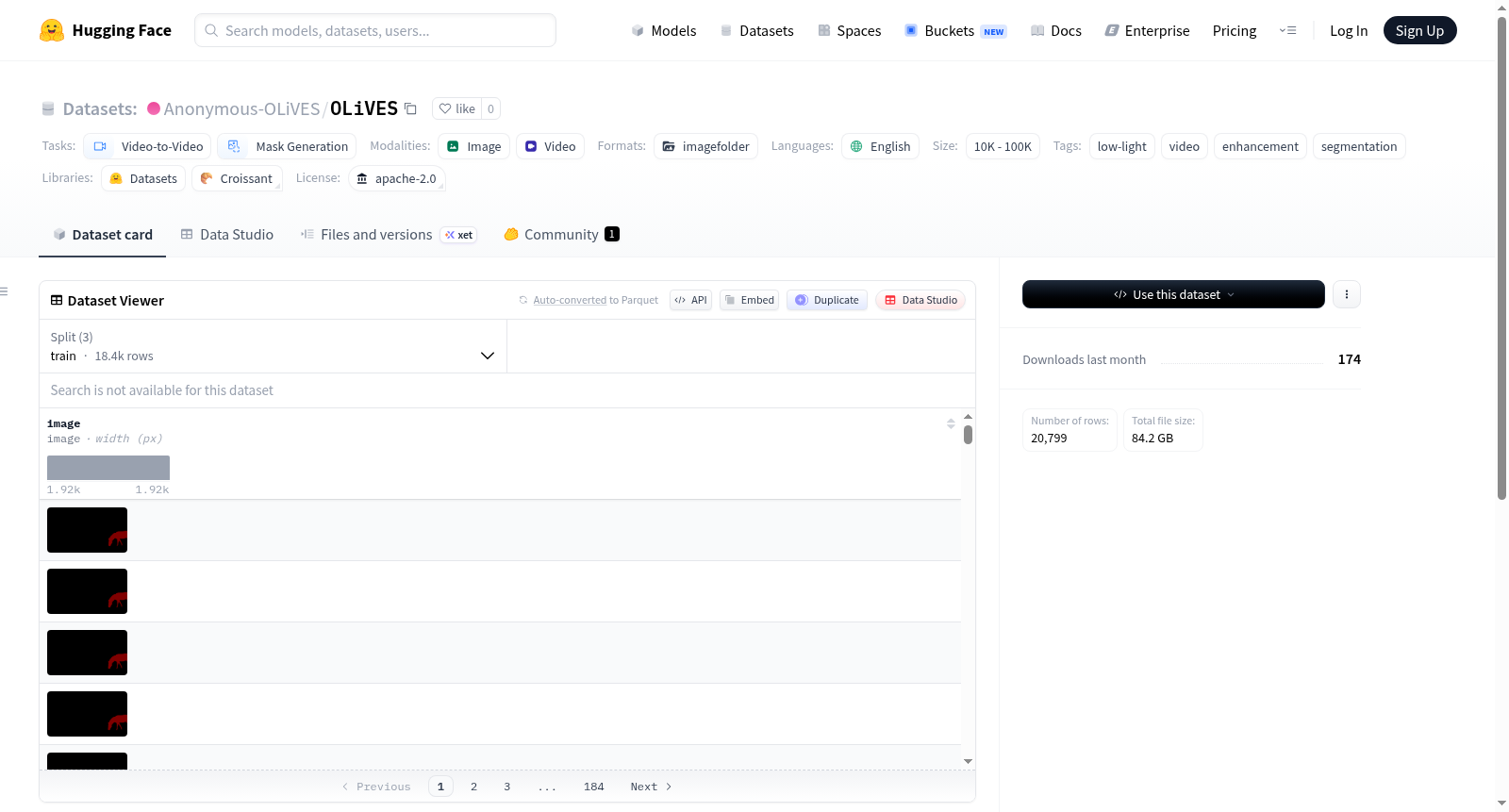Viewport: 1509px width, 812px height.
Task: Click the Datasets library tag
Action: pyautogui.click(x=143, y=178)
